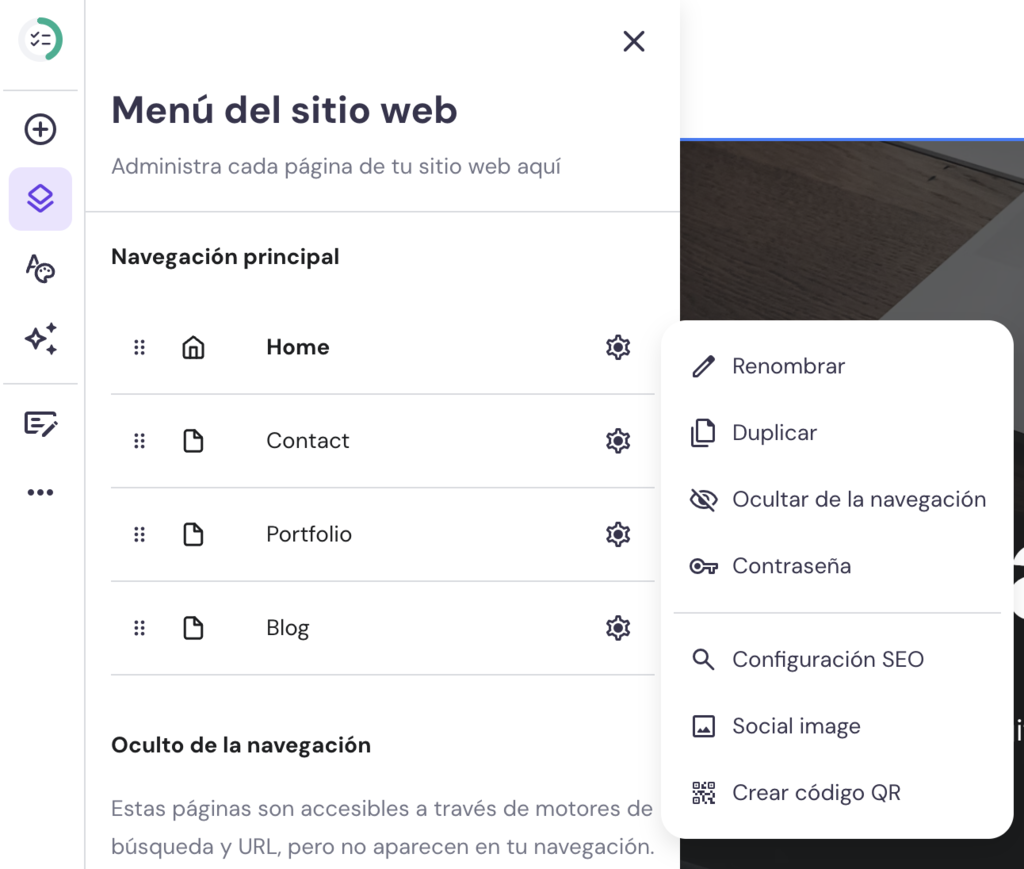Open settings gear for Blog page
1024x869 pixels.
pyautogui.click(x=618, y=627)
